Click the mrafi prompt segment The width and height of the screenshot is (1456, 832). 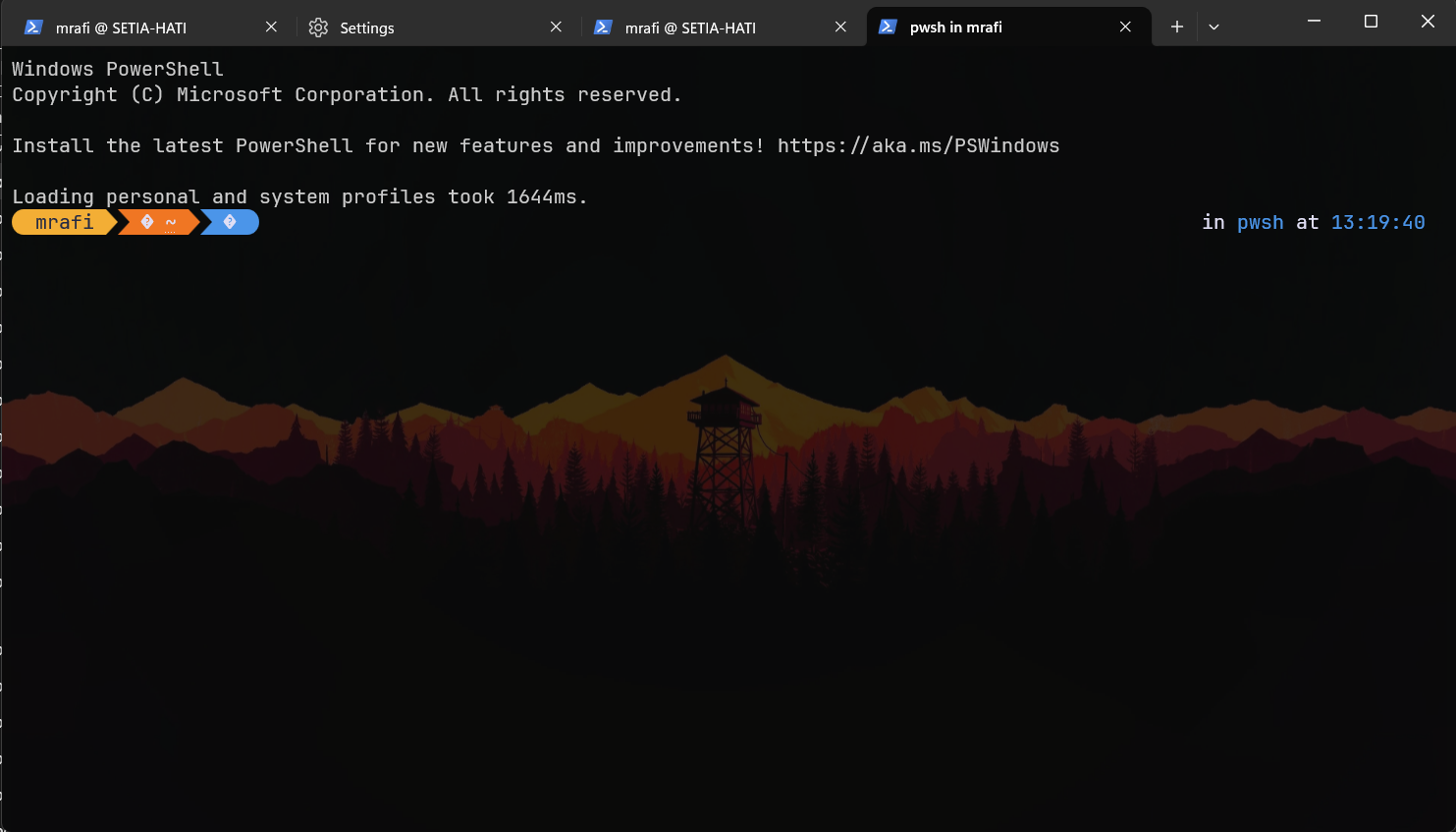(x=65, y=222)
